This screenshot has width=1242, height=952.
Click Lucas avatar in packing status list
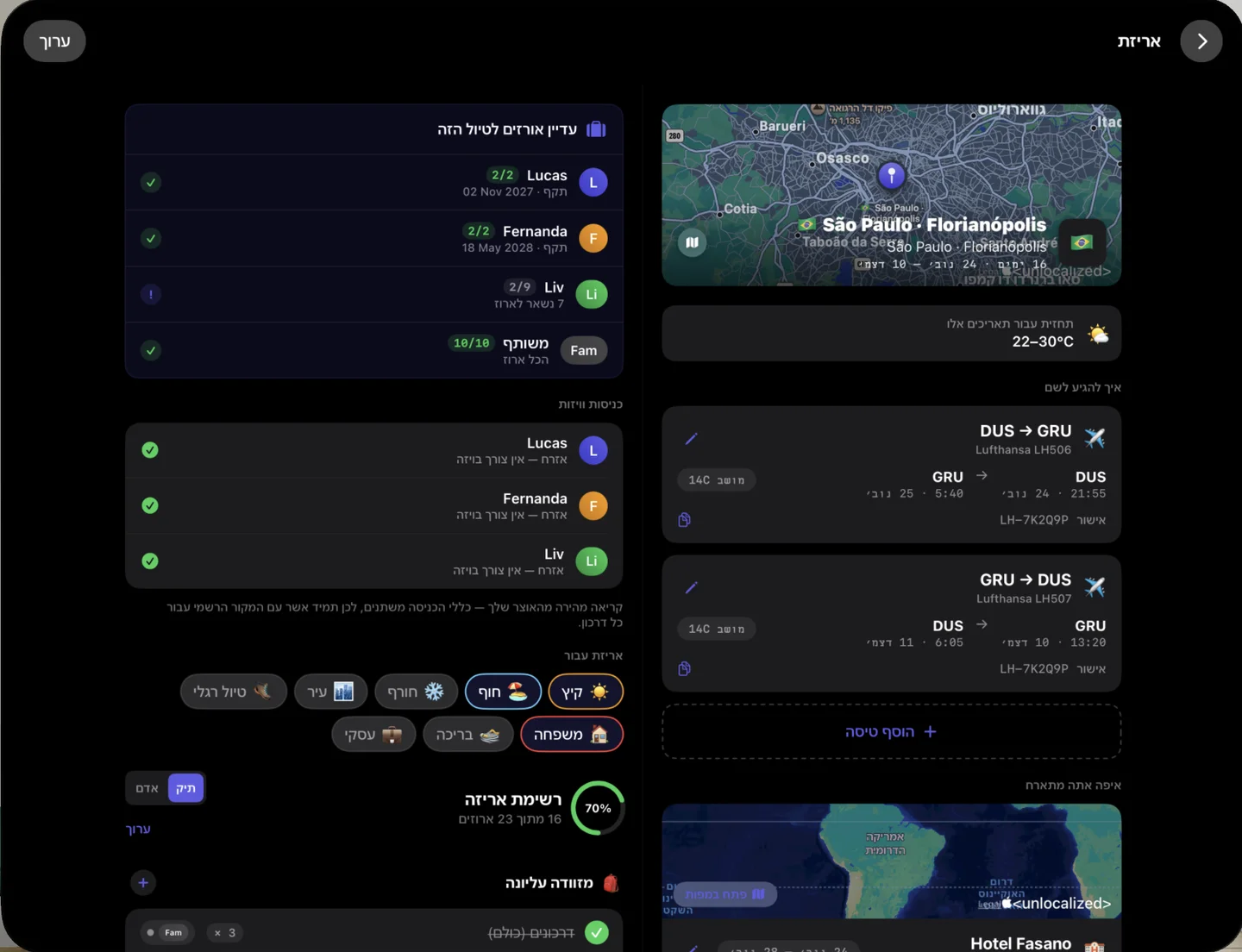pyautogui.click(x=593, y=183)
